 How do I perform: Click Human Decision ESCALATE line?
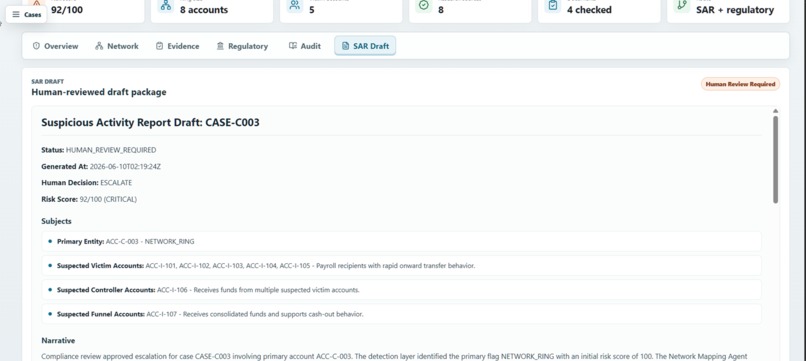point(86,183)
